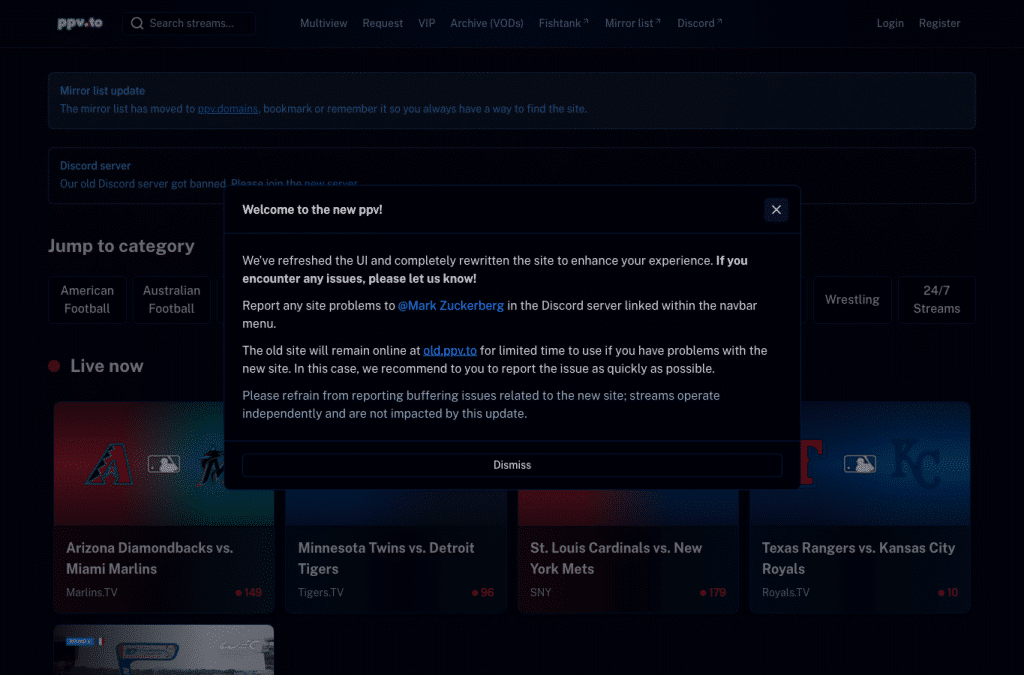Open the racing stream thumbnail at bottom

click(x=164, y=650)
